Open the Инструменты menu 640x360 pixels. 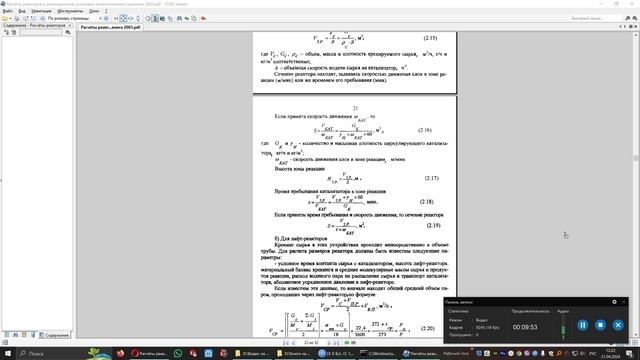(x=70, y=11)
